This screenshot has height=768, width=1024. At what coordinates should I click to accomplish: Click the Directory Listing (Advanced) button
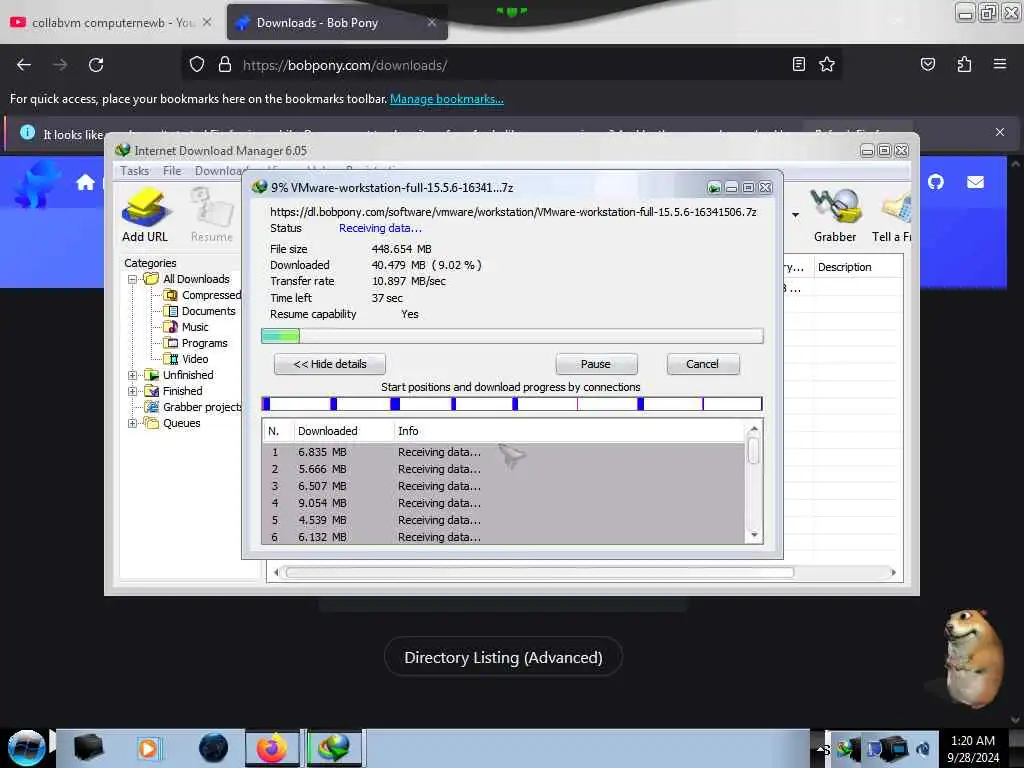(503, 657)
